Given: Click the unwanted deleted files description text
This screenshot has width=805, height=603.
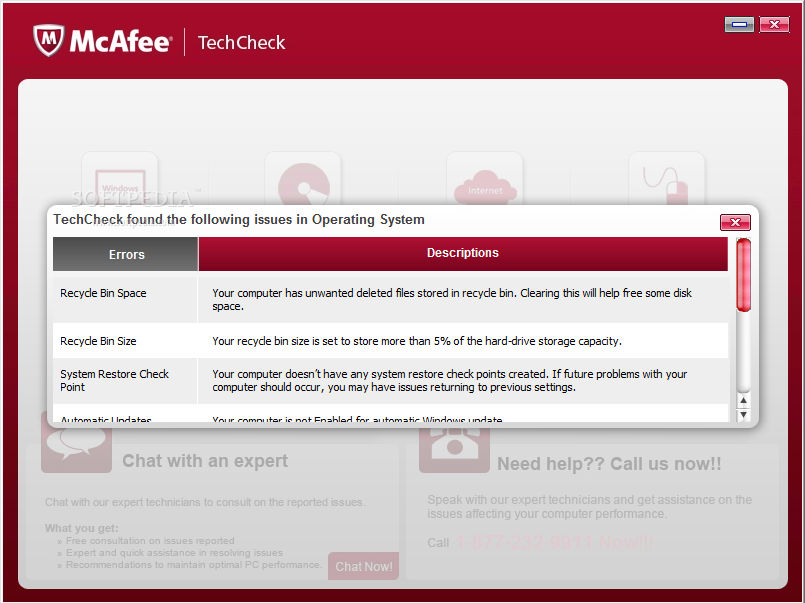Looking at the screenshot, I should point(452,300).
